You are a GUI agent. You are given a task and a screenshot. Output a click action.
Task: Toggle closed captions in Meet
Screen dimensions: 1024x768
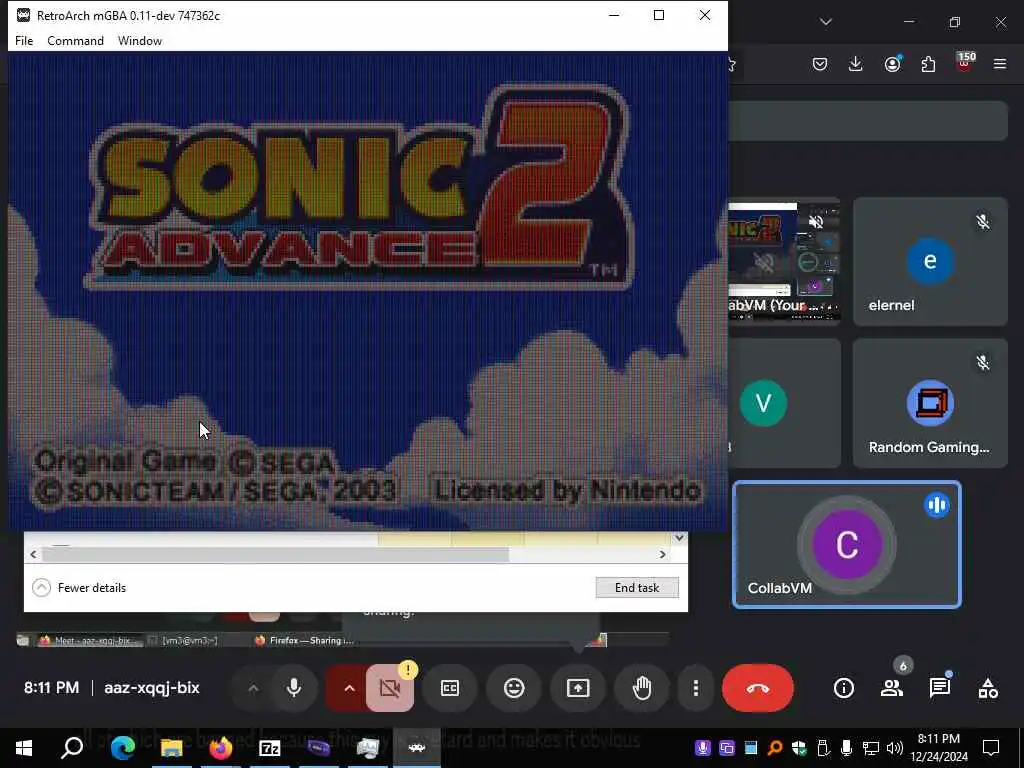click(450, 688)
